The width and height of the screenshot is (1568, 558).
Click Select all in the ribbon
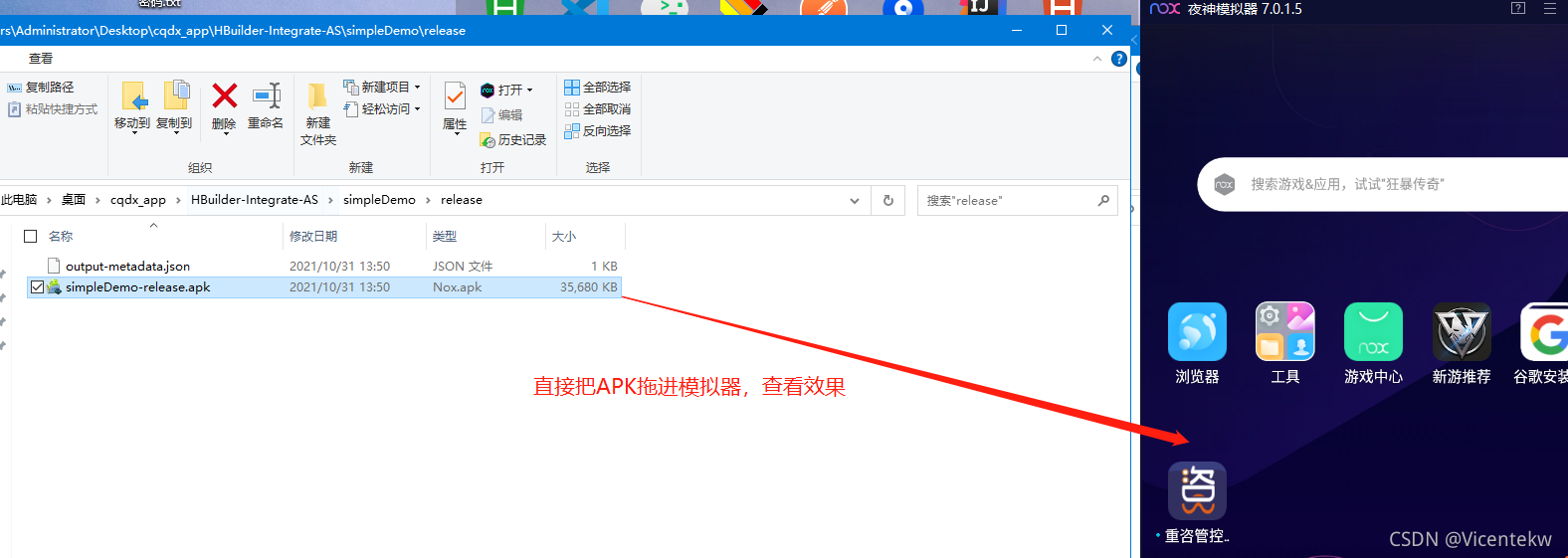pyautogui.click(x=597, y=88)
